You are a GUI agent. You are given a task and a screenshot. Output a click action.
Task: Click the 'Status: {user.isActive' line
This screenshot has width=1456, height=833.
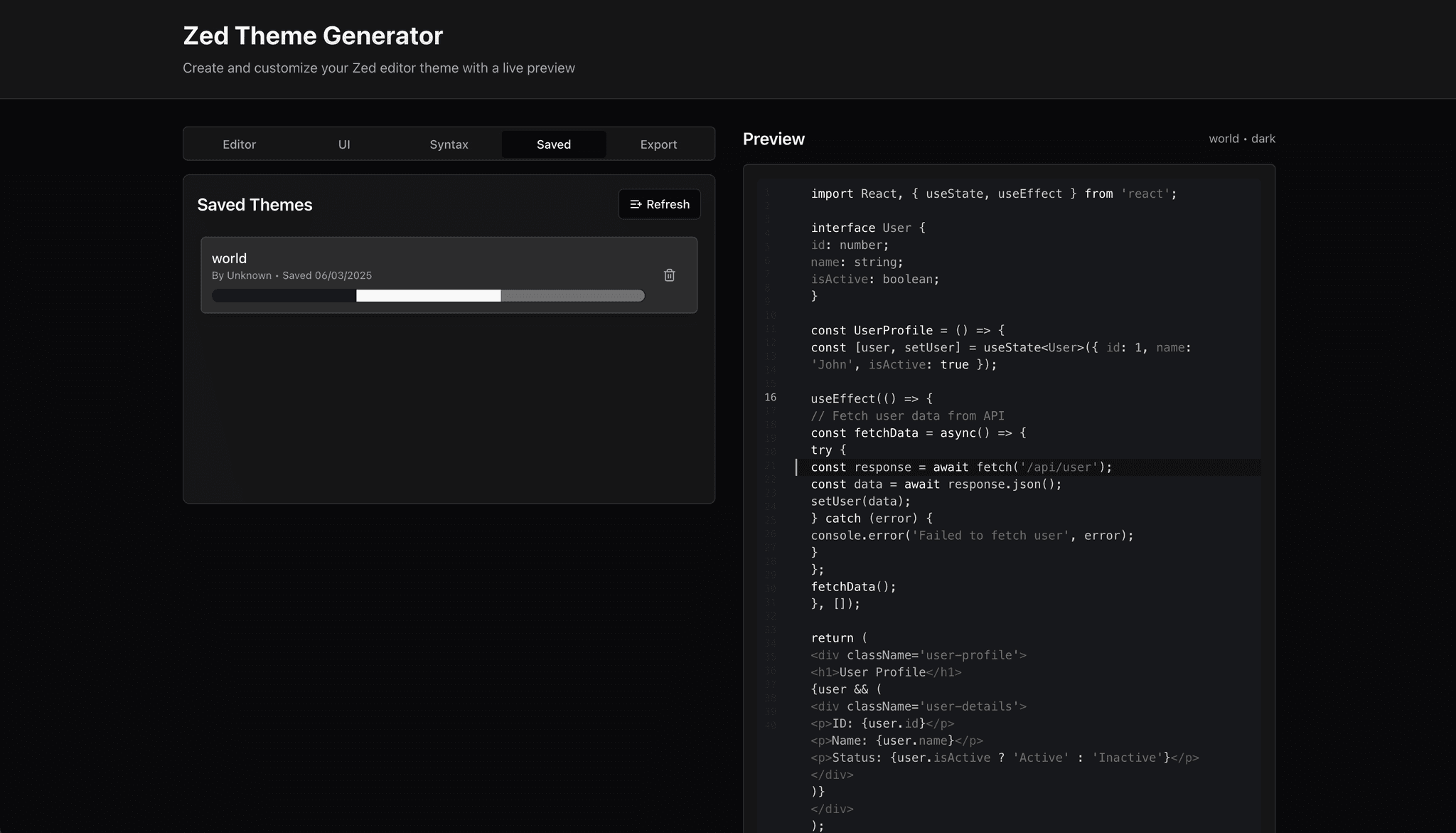pyautogui.click(x=1005, y=758)
